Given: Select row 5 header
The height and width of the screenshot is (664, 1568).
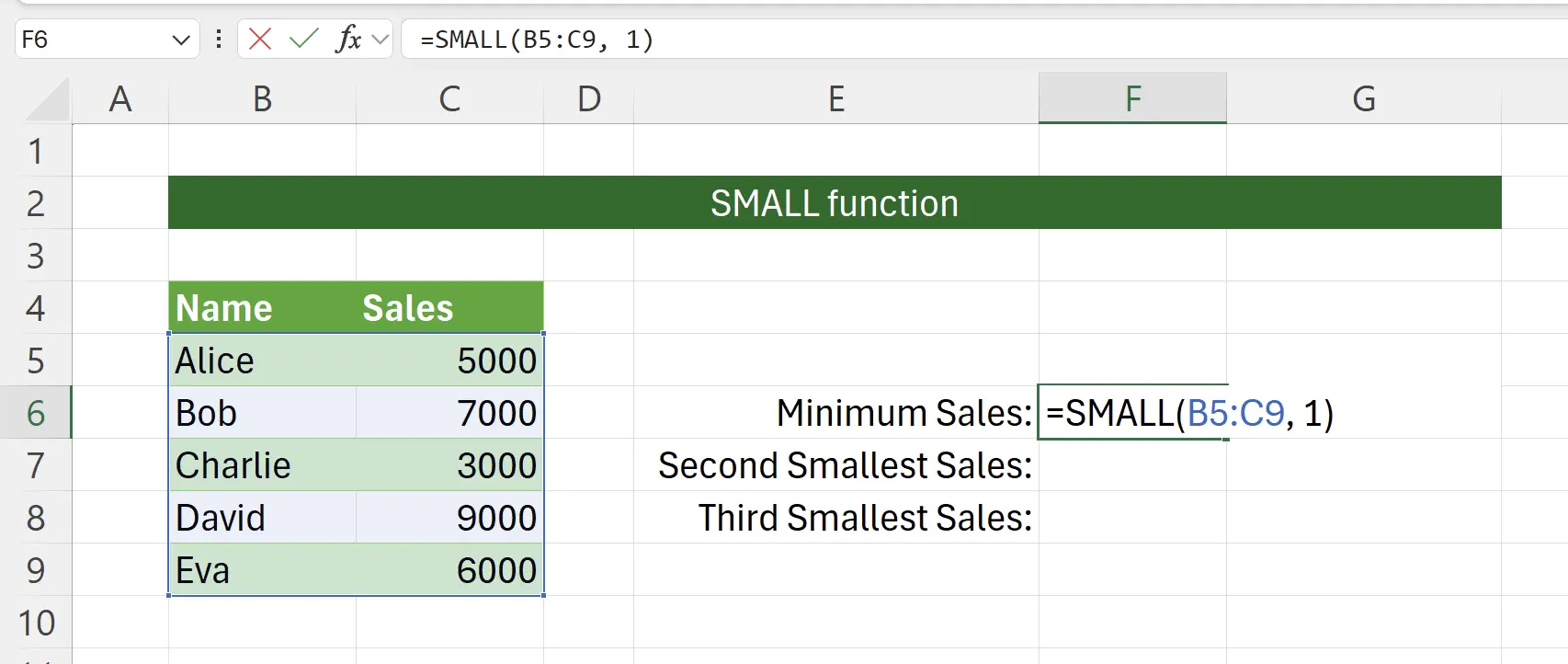Looking at the screenshot, I should coord(36,361).
